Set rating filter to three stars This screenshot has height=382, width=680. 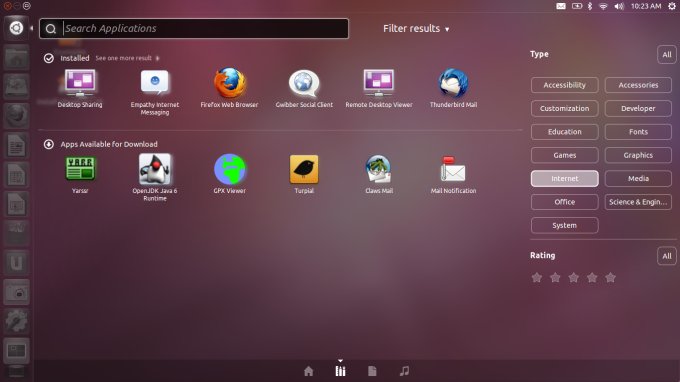point(573,278)
